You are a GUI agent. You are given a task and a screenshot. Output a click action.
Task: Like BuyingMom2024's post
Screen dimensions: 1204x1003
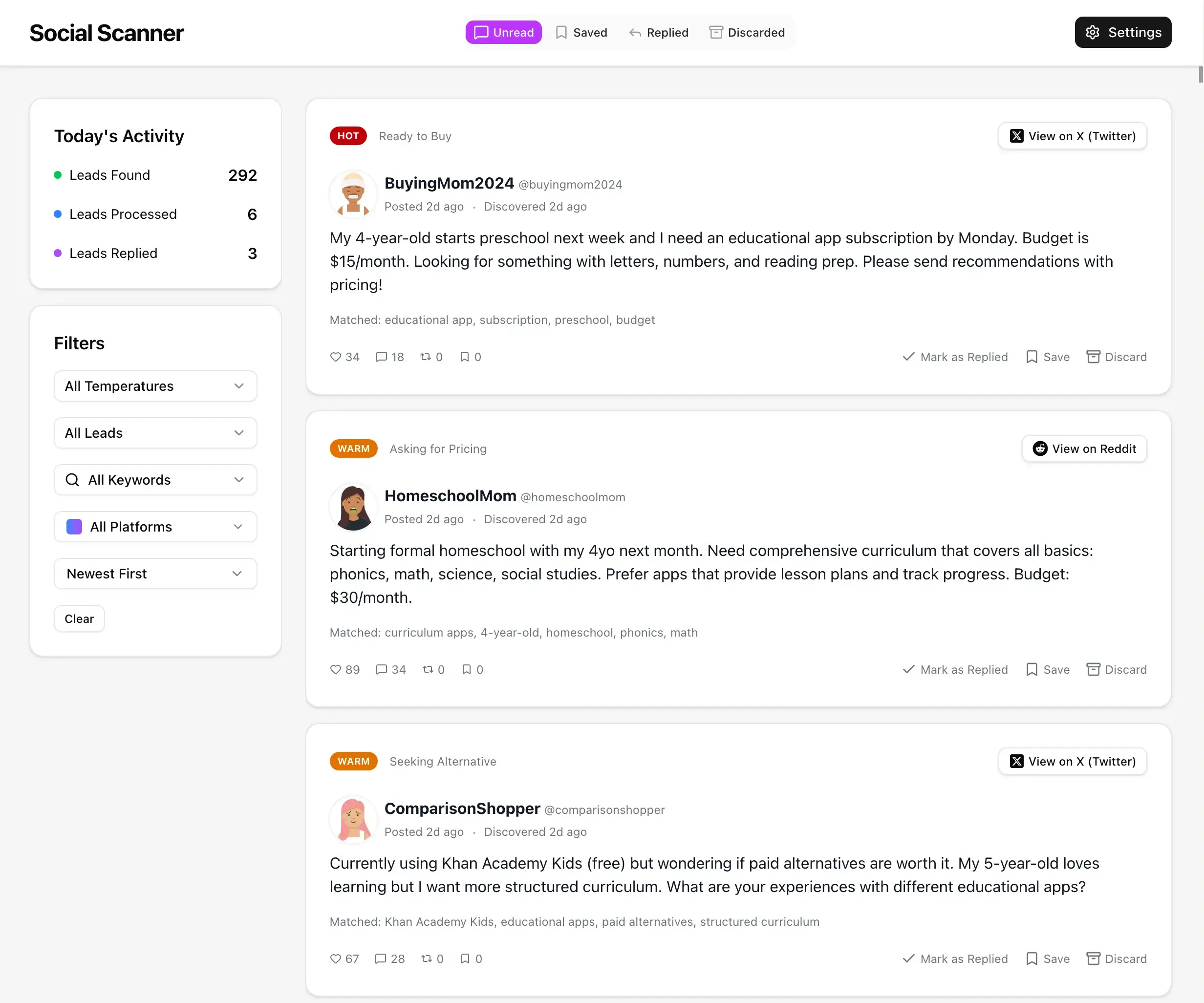pyautogui.click(x=336, y=357)
